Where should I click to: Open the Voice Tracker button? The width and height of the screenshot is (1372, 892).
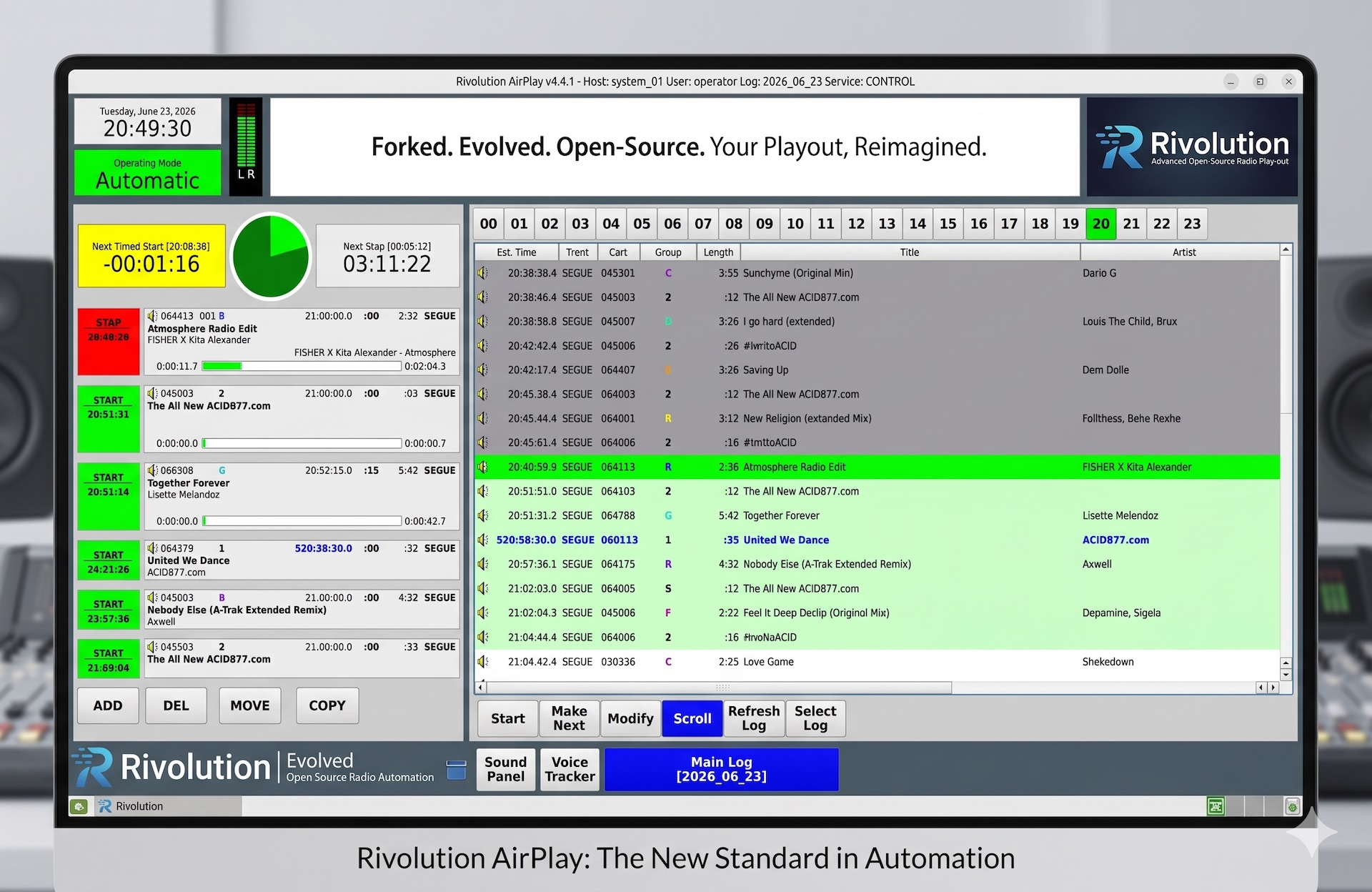(570, 769)
